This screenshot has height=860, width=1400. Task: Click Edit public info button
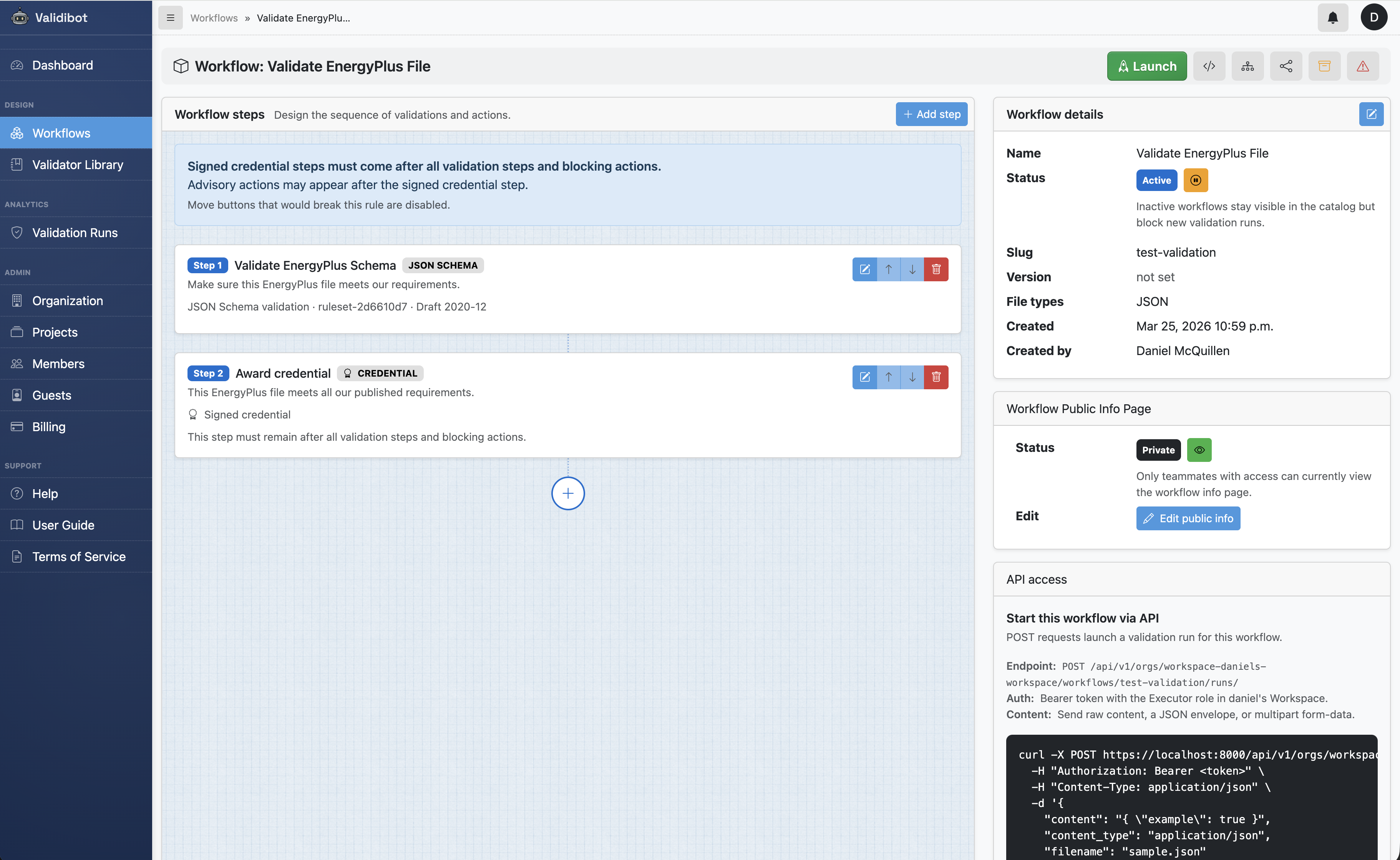(1188, 518)
